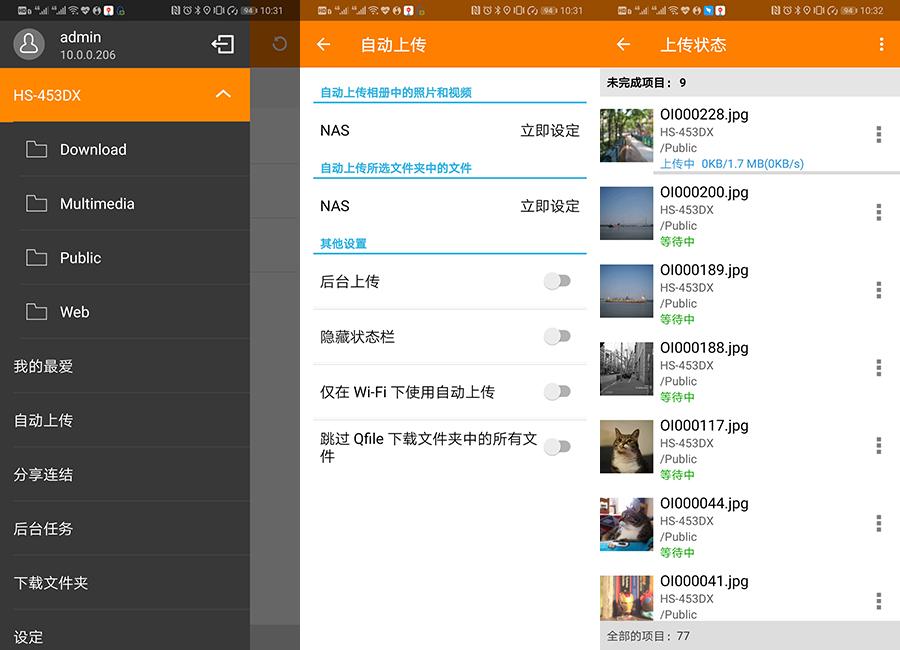Click the back arrow on 自动上传 screen

pos(323,45)
